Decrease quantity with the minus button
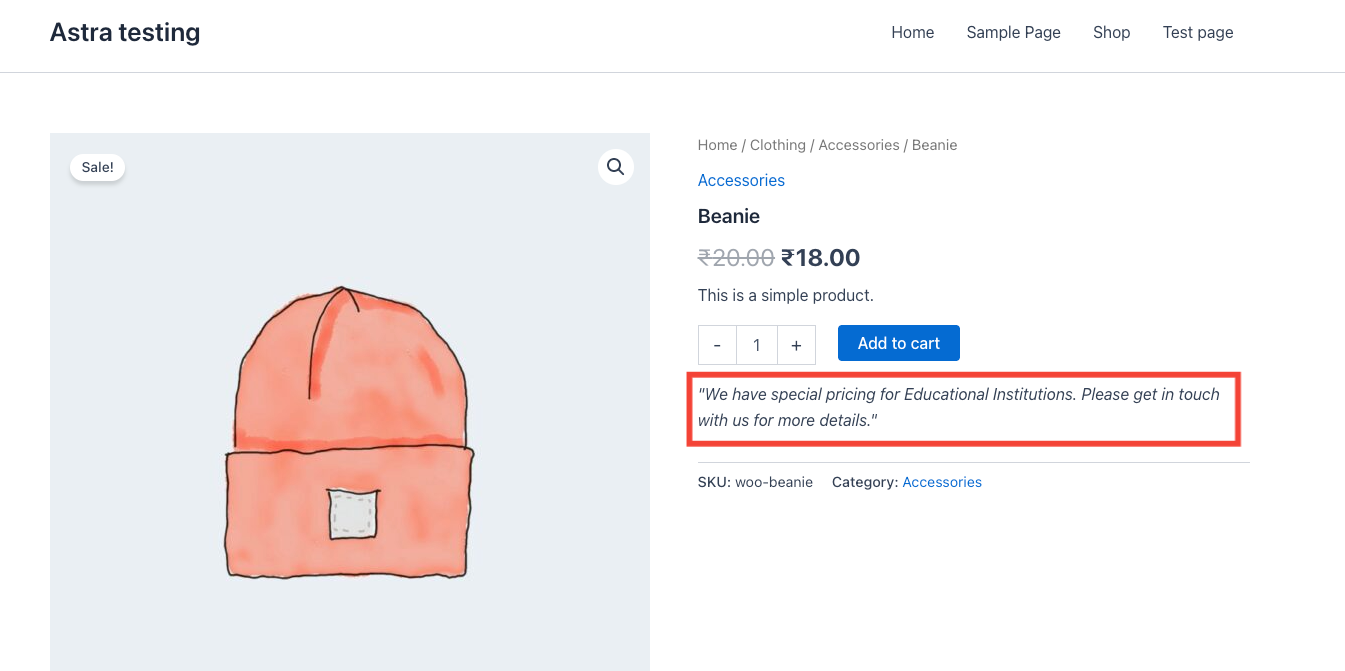 point(717,345)
